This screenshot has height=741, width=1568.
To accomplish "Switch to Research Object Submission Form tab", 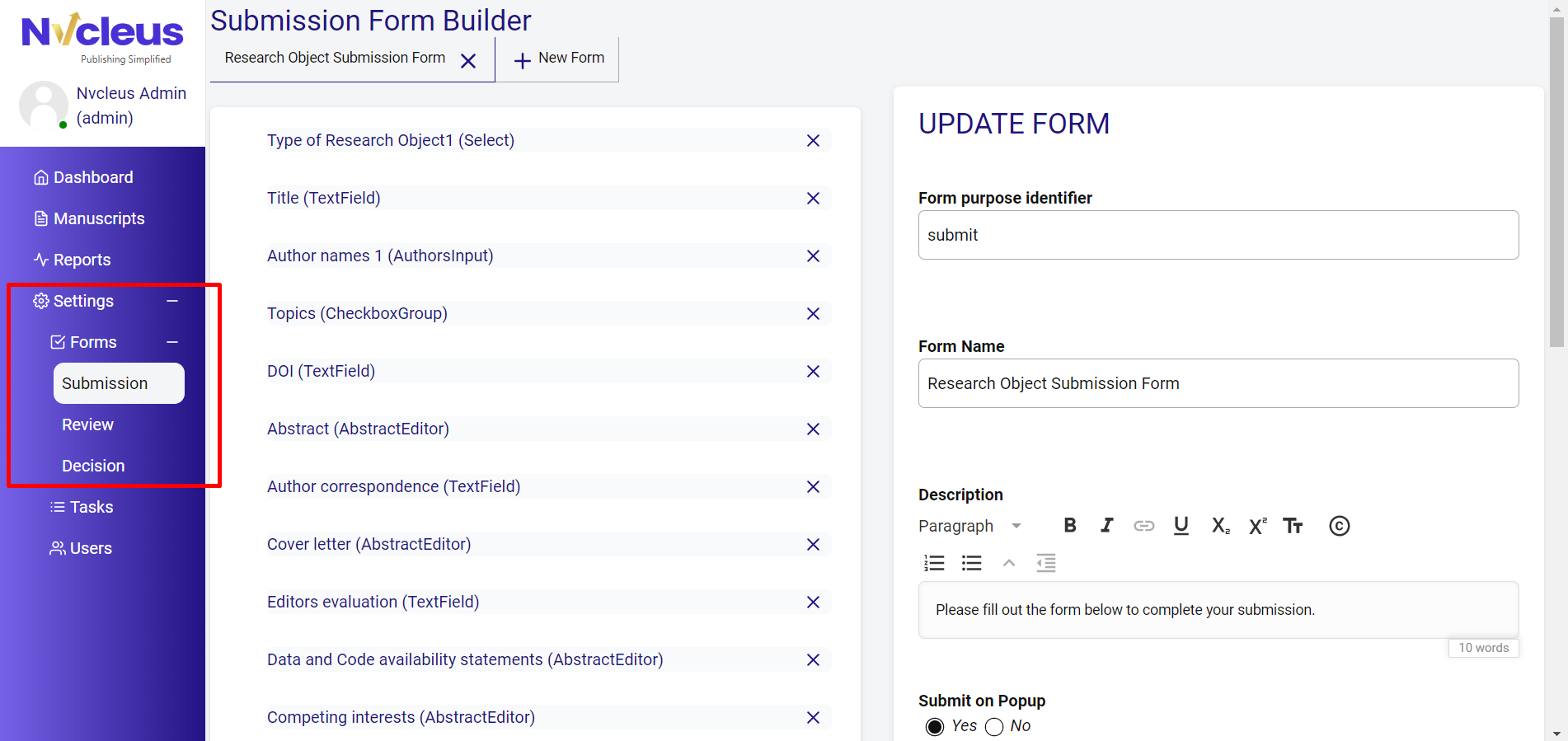I will (x=335, y=59).
